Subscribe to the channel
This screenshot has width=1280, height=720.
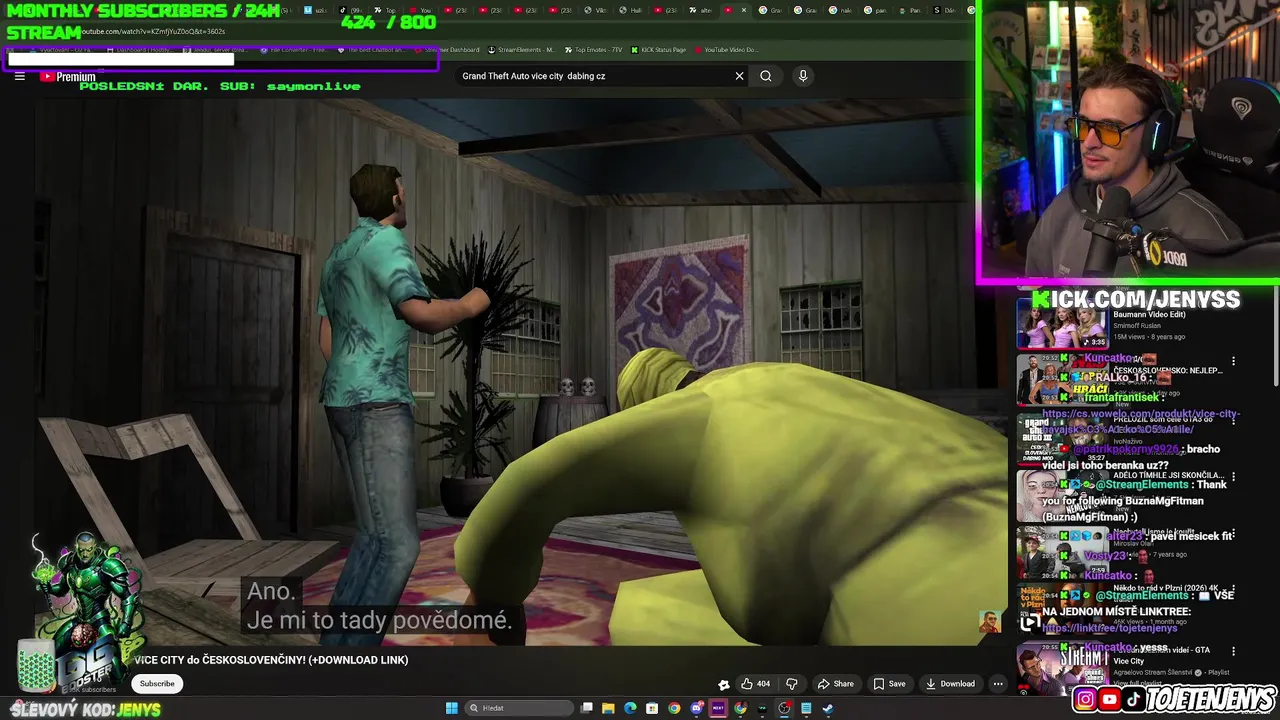pos(157,684)
